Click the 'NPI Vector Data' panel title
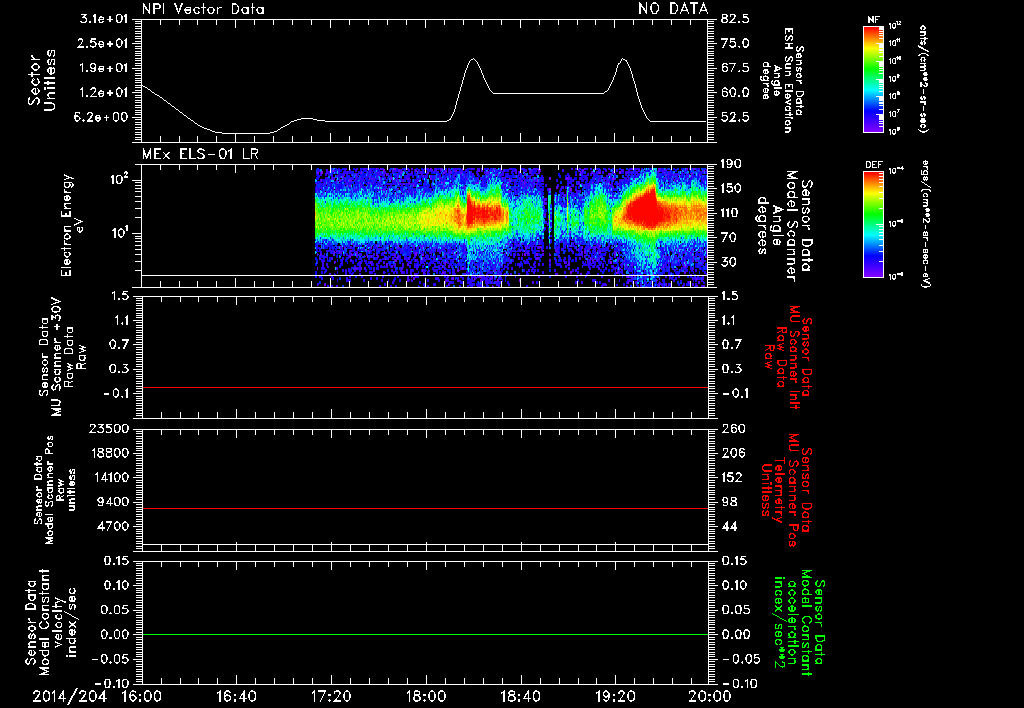 pyautogui.click(x=203, y=9)
